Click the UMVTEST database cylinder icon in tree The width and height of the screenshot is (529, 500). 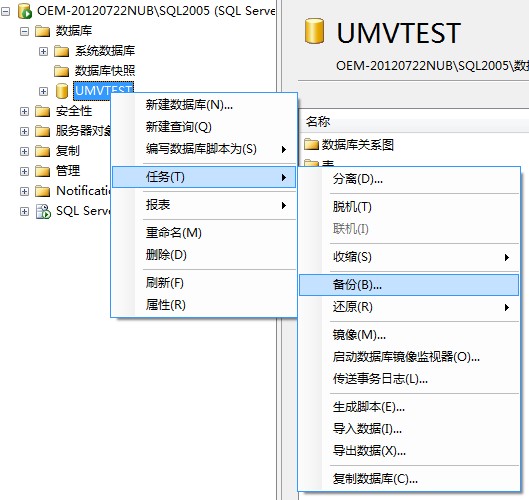(x=62, y=91)
